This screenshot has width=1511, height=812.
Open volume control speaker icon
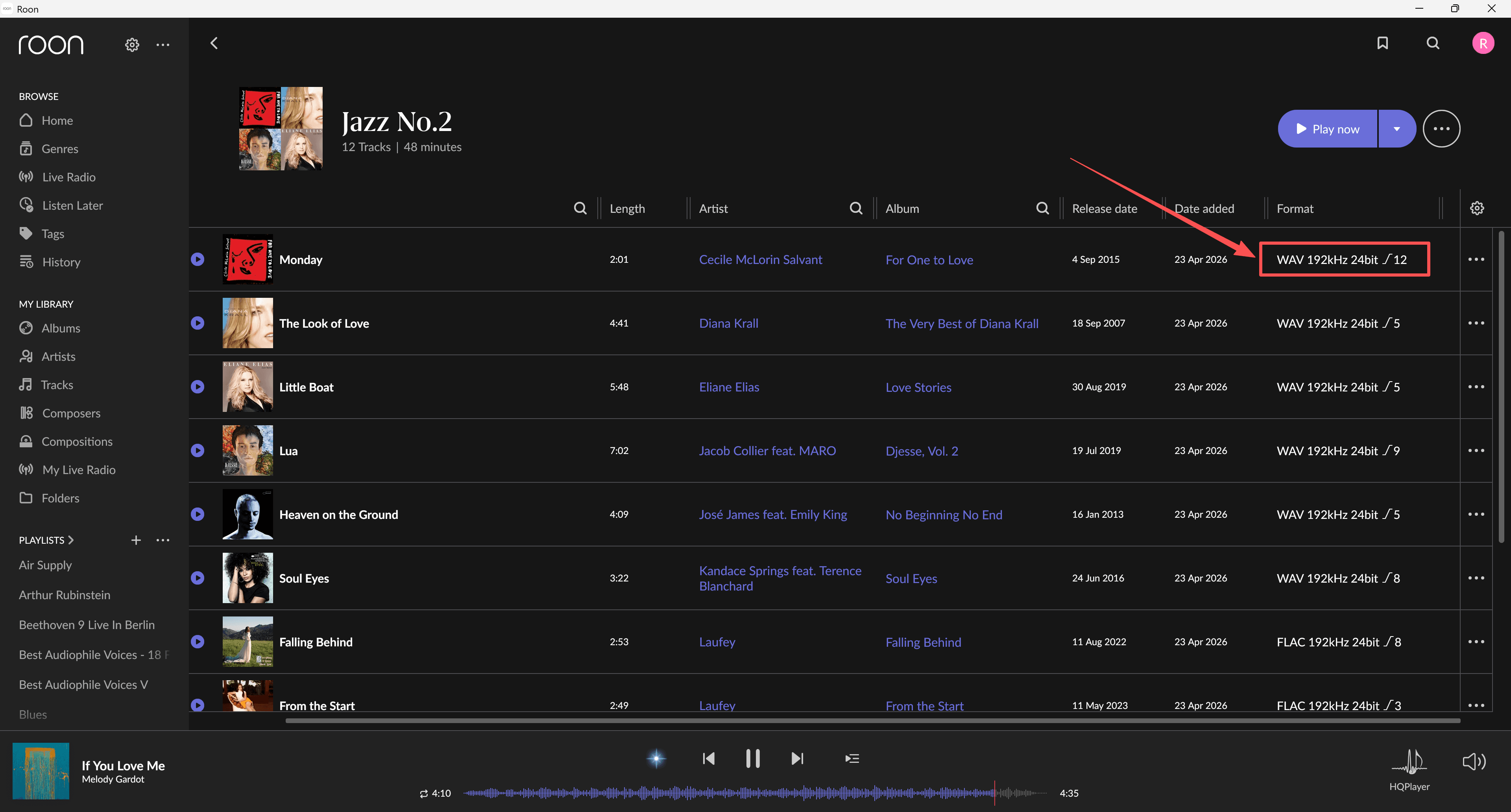point(1474,762)
